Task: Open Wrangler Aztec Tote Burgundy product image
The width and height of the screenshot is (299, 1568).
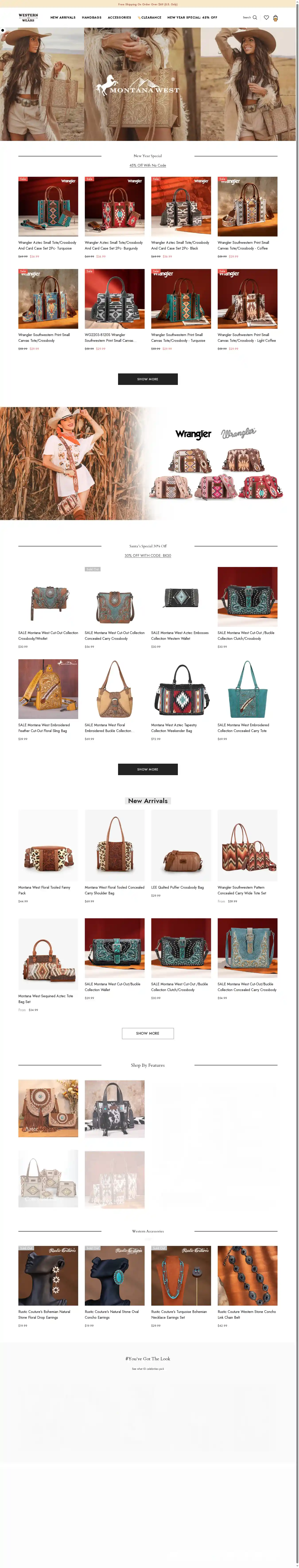Action: (115, 206)
